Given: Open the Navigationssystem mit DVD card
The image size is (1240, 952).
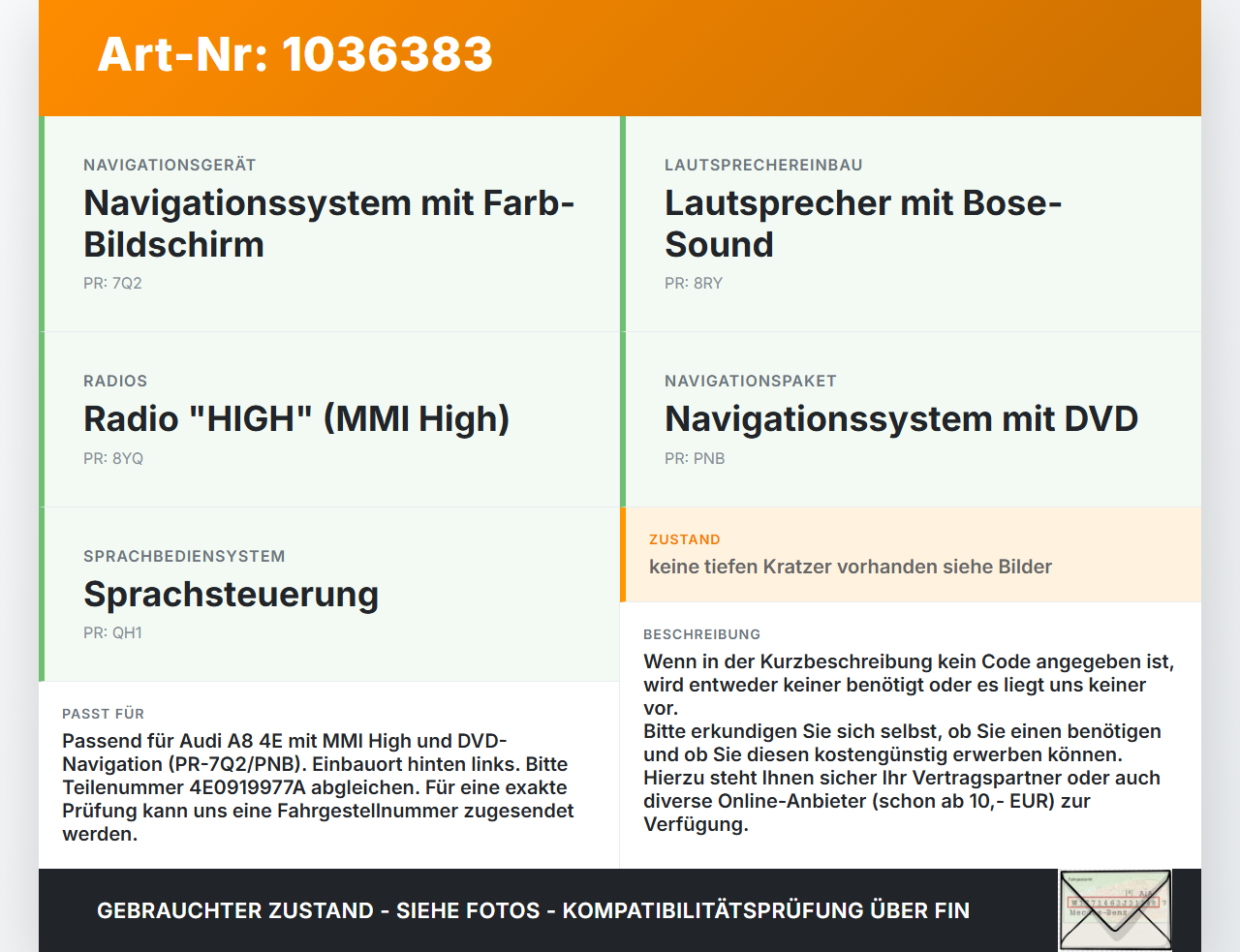Looking at the screenshot, I should tap(911, 419).
